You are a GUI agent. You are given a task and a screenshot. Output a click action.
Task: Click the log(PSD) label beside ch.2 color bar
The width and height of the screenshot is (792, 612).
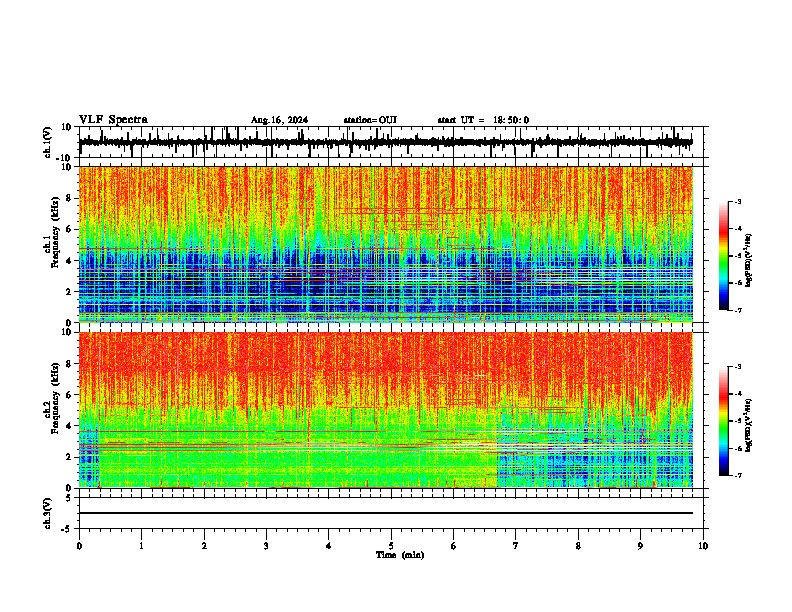tap(749, 426)
